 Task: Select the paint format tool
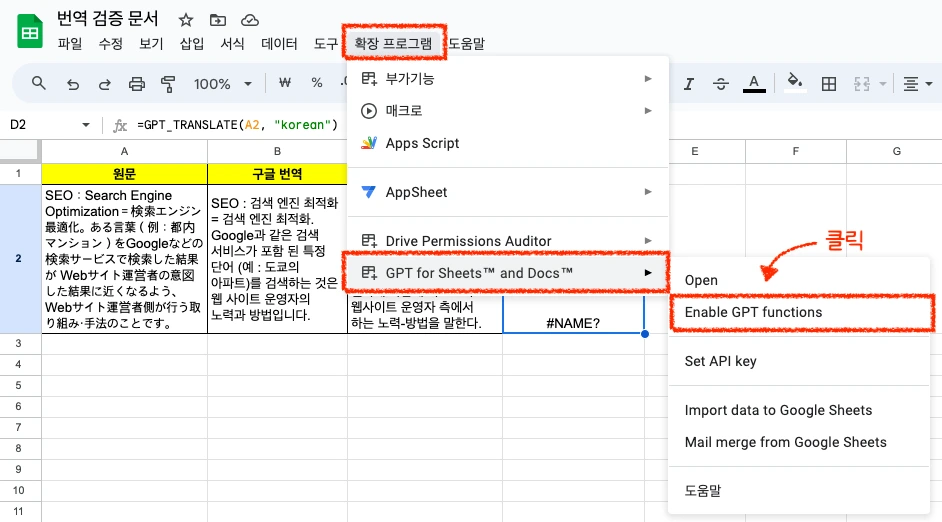(168, 84)
